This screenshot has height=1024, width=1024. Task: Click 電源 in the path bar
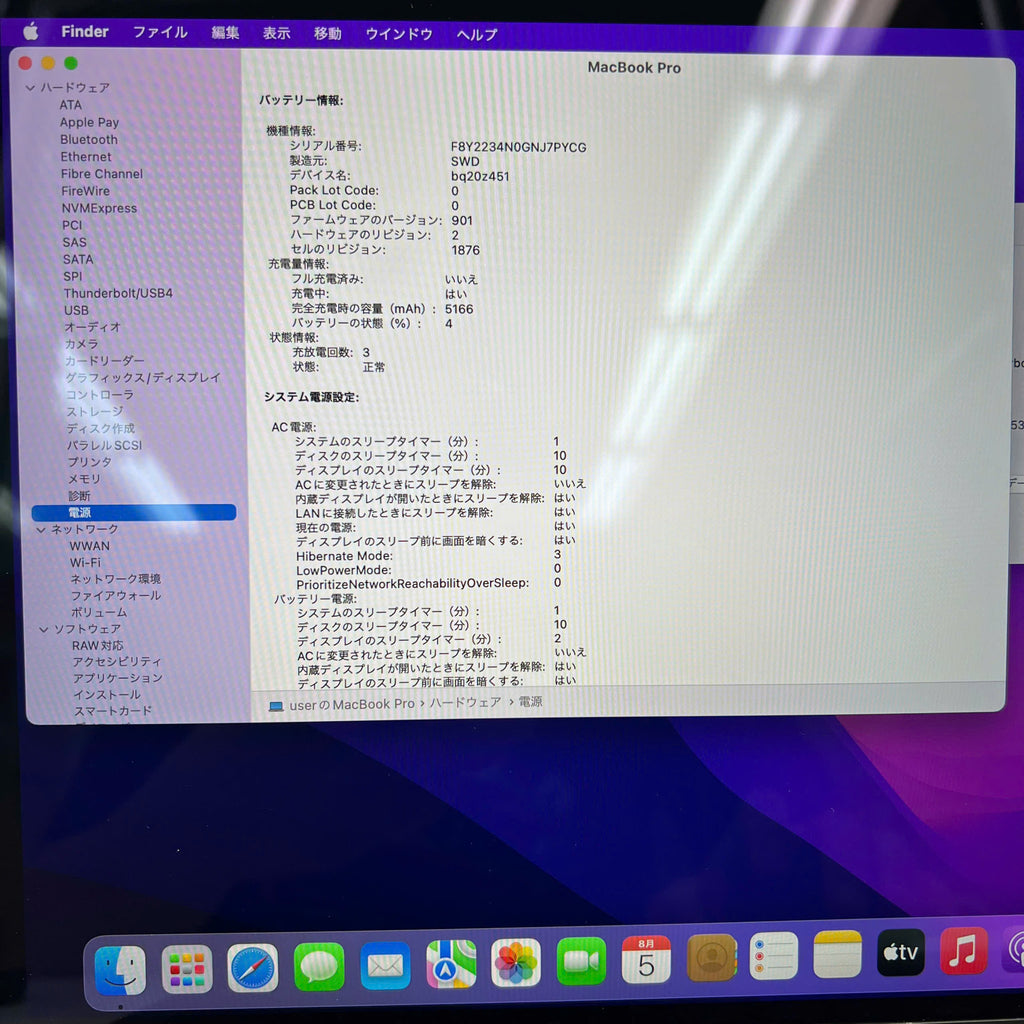(x=530, y=702)
